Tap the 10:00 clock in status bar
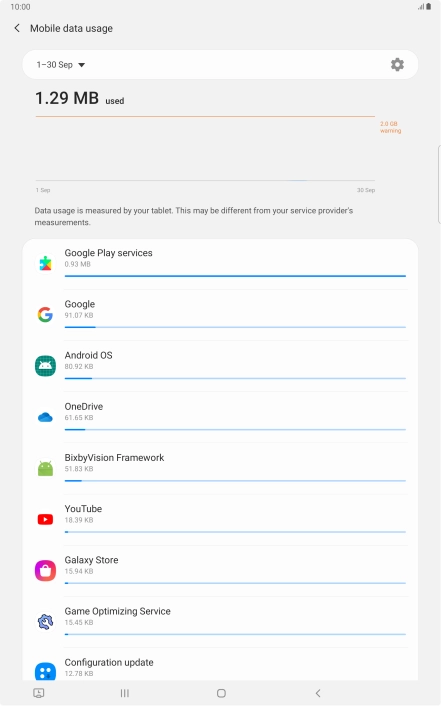Screen dimensions: 441x706 point(20,7)
